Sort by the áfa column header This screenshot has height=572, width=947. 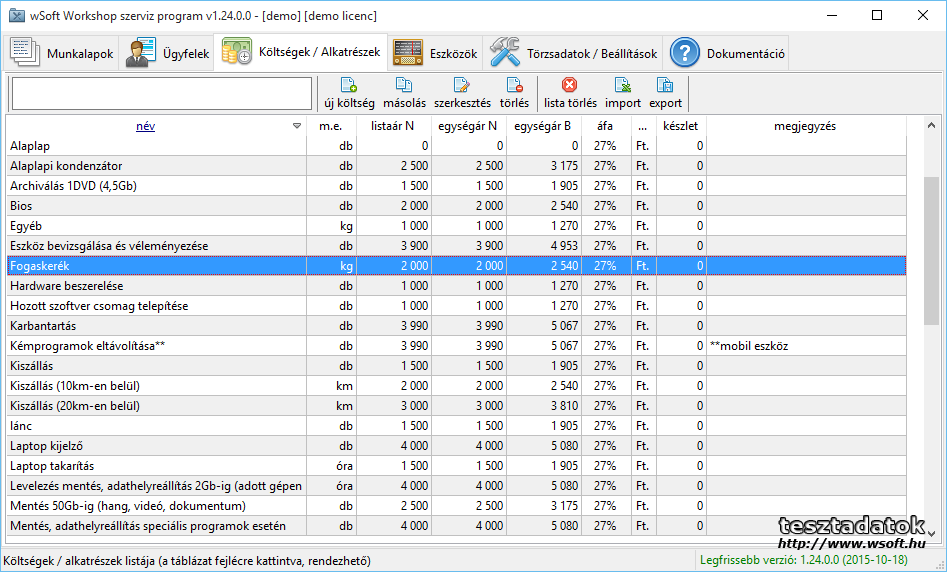pos(605,126)
